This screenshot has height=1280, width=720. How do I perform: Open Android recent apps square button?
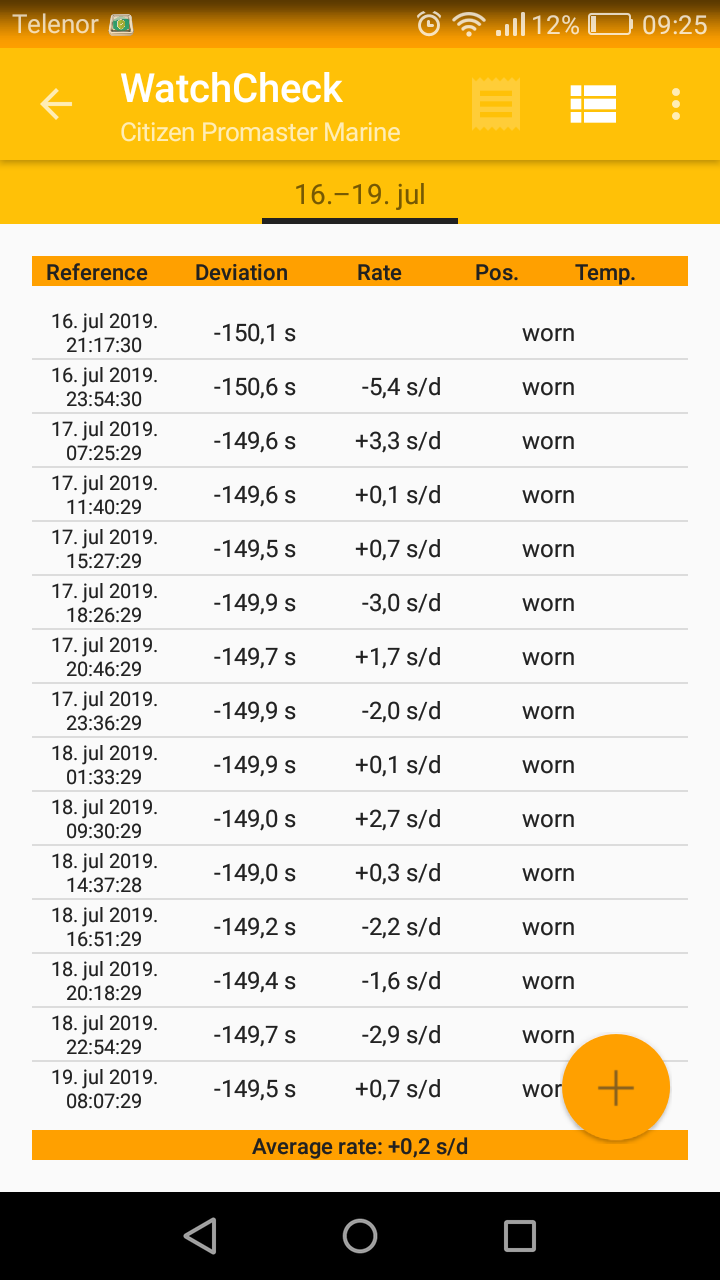click(519, 1236)
